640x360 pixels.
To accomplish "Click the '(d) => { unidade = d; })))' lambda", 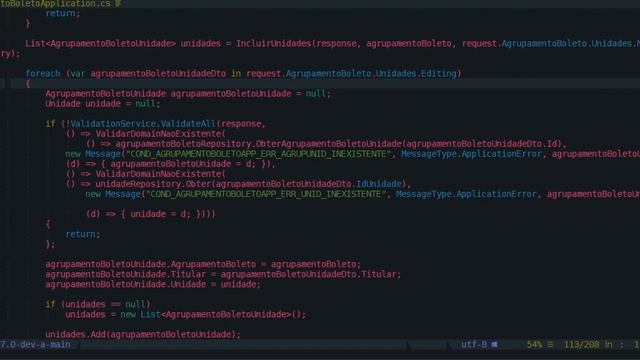I will coord(151,214).
